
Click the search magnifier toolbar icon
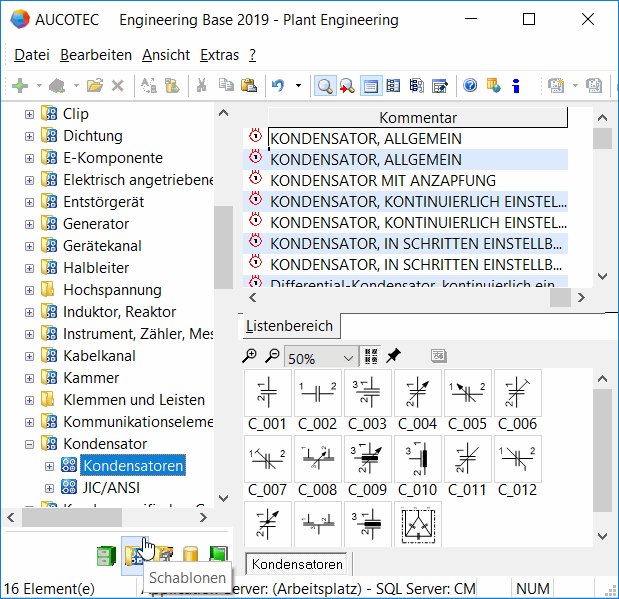tap(324, 86)
